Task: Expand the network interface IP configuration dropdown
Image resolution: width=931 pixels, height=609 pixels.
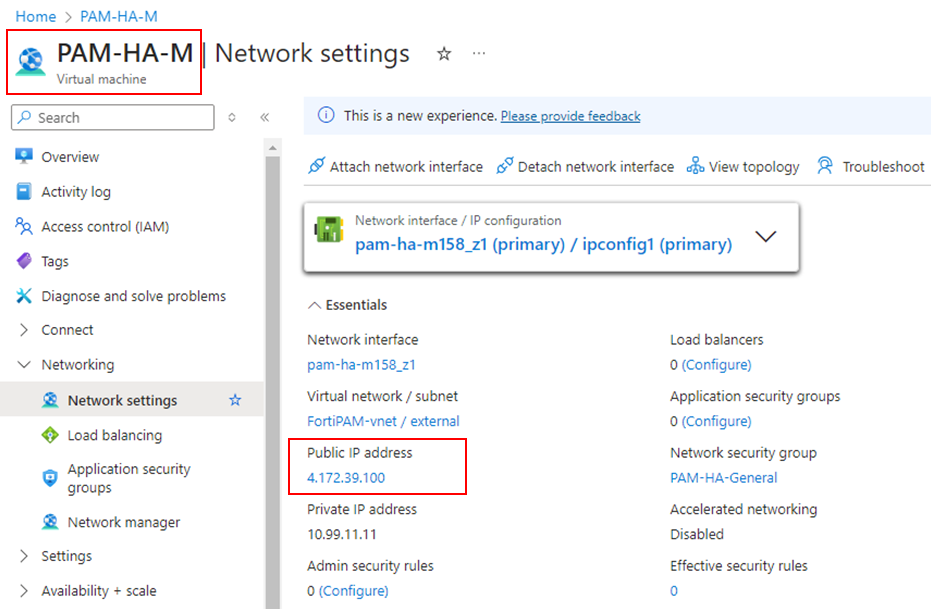Action: [767, 237]
